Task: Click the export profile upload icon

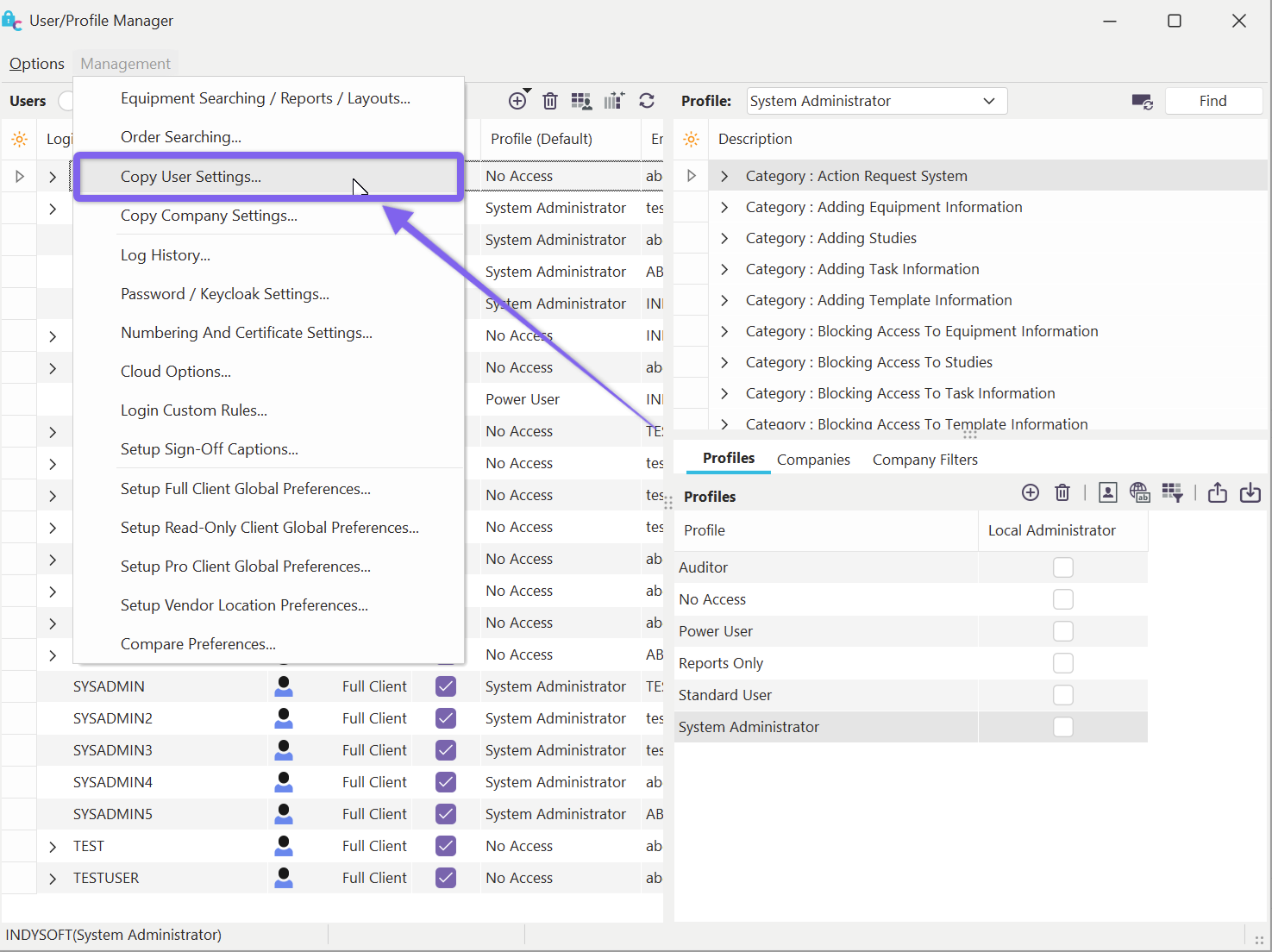Action: coord(1217,492)
